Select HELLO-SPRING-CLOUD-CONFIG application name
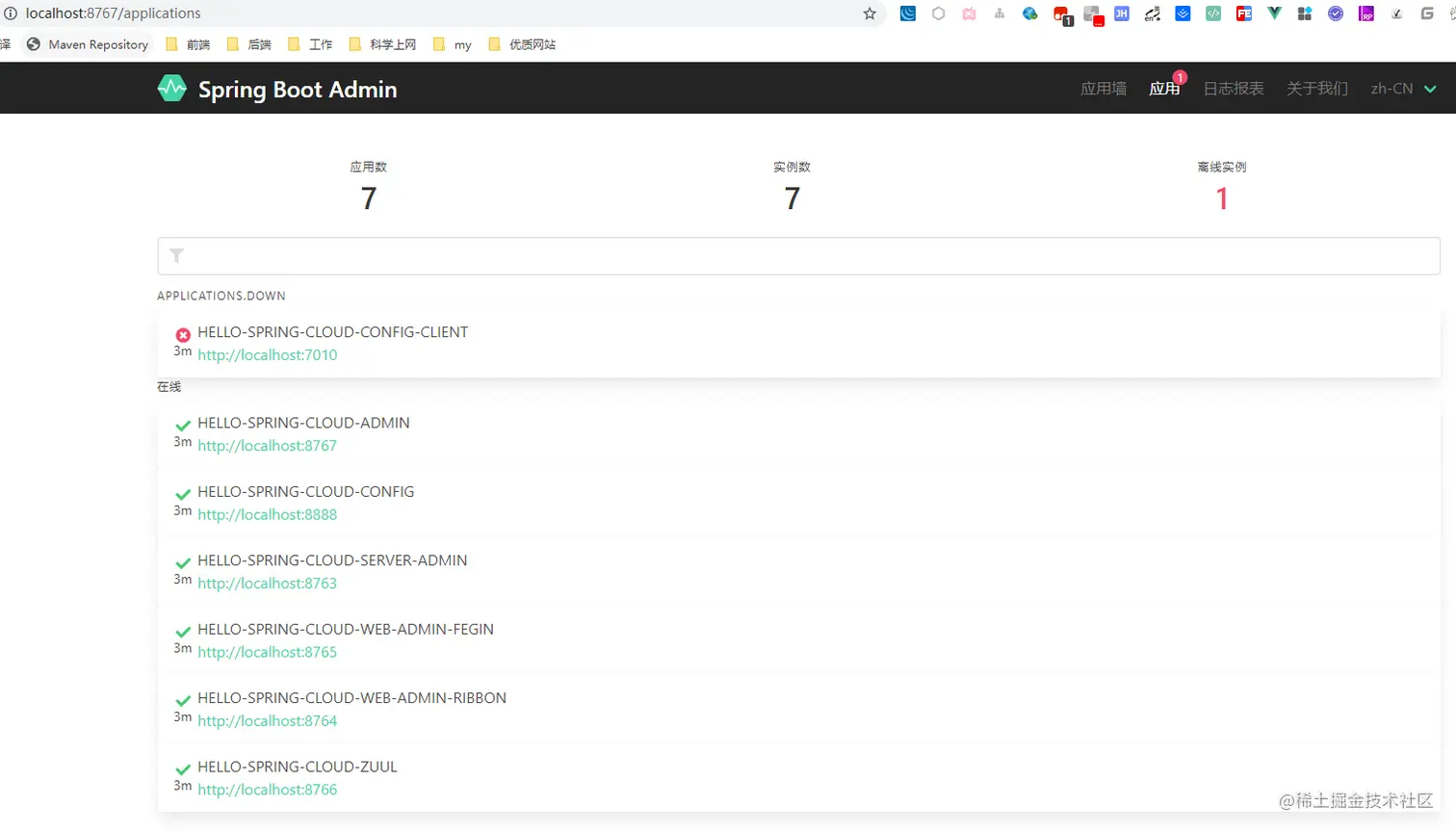 tap(305, 491)
